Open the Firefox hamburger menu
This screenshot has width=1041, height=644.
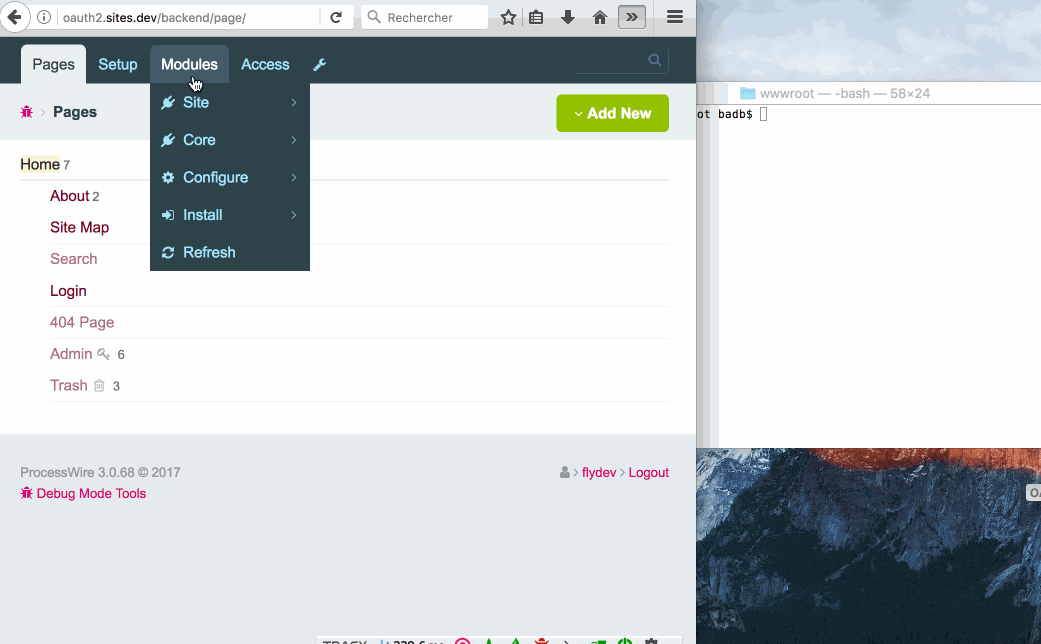click(675, 17)
